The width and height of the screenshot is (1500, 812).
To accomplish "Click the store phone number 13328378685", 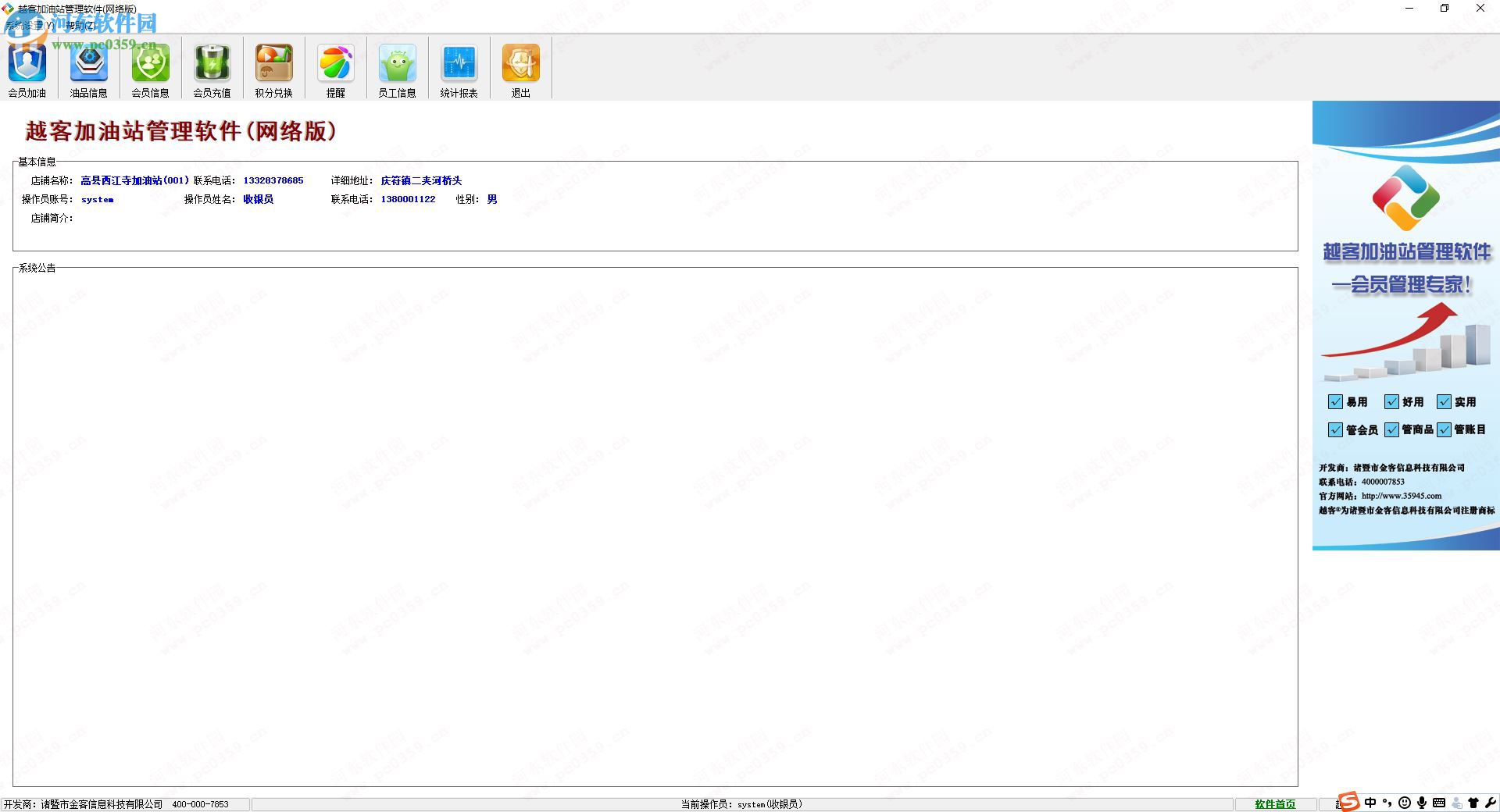I will click(x=273, y=180).
